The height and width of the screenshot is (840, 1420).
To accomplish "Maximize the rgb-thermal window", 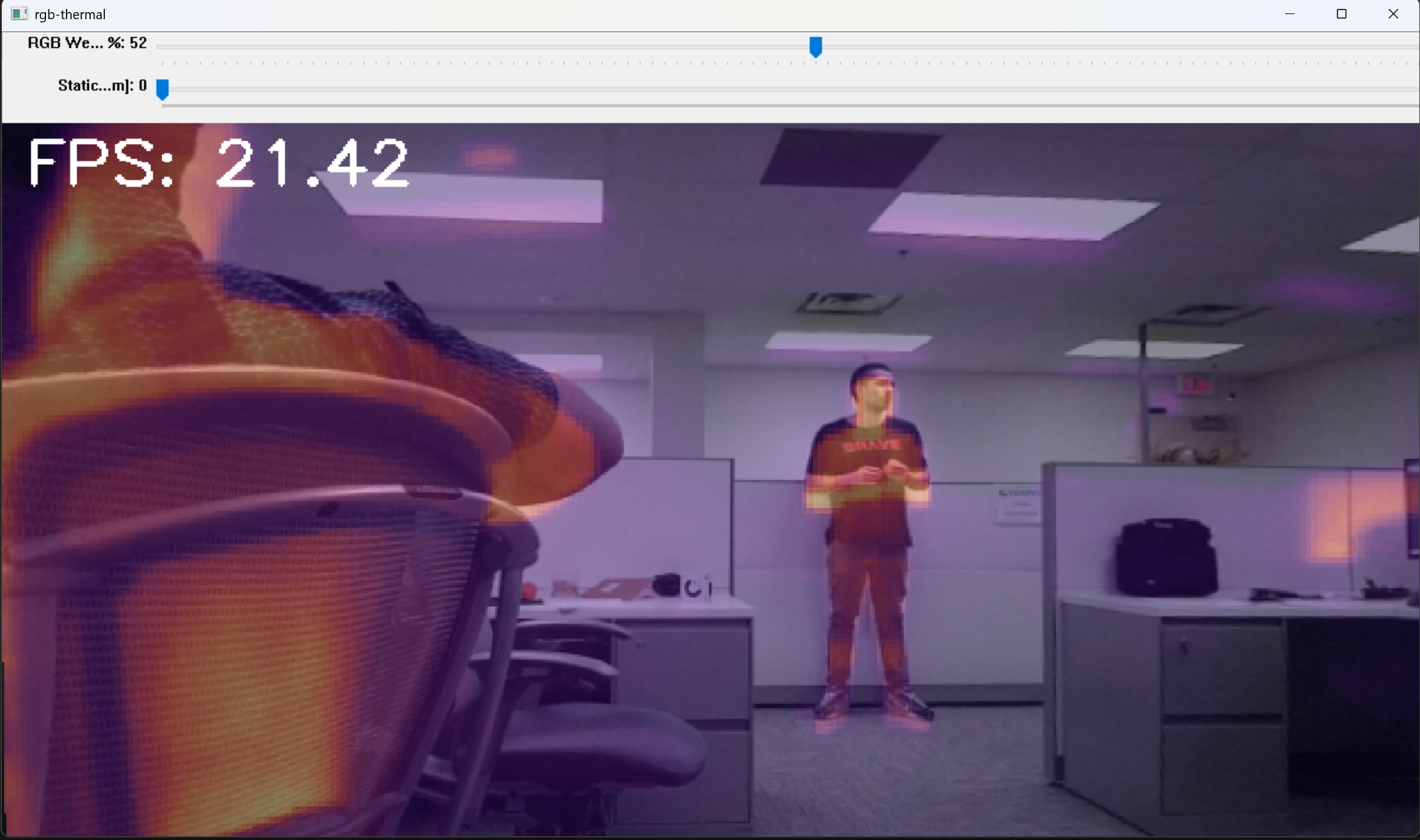I will [x=1341, y=14].
